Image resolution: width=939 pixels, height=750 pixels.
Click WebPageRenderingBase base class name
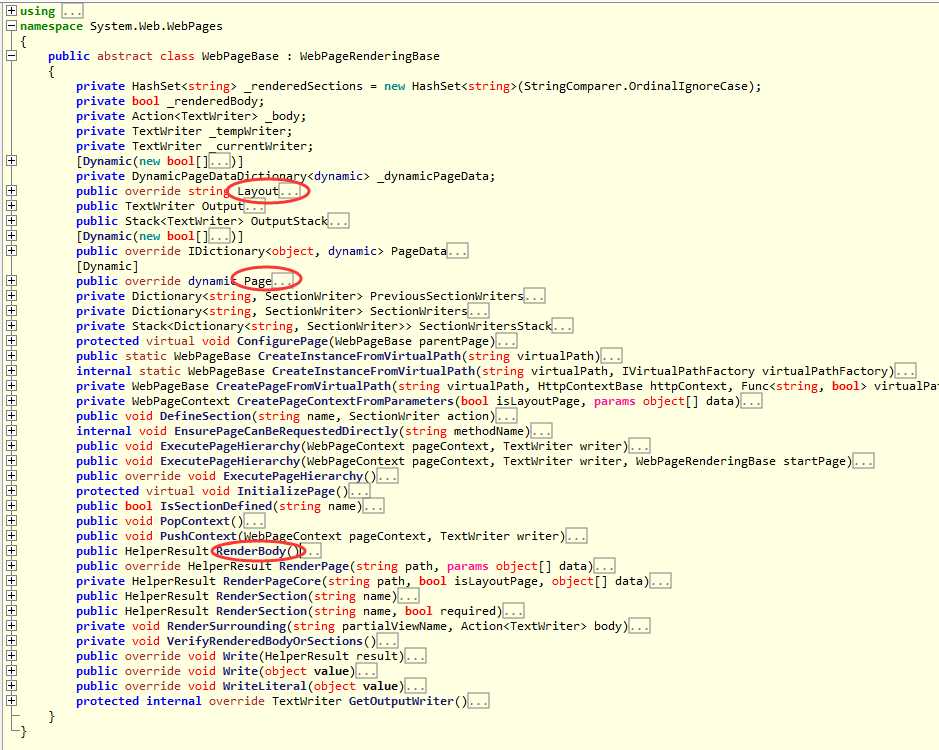[x=369, y=56]
